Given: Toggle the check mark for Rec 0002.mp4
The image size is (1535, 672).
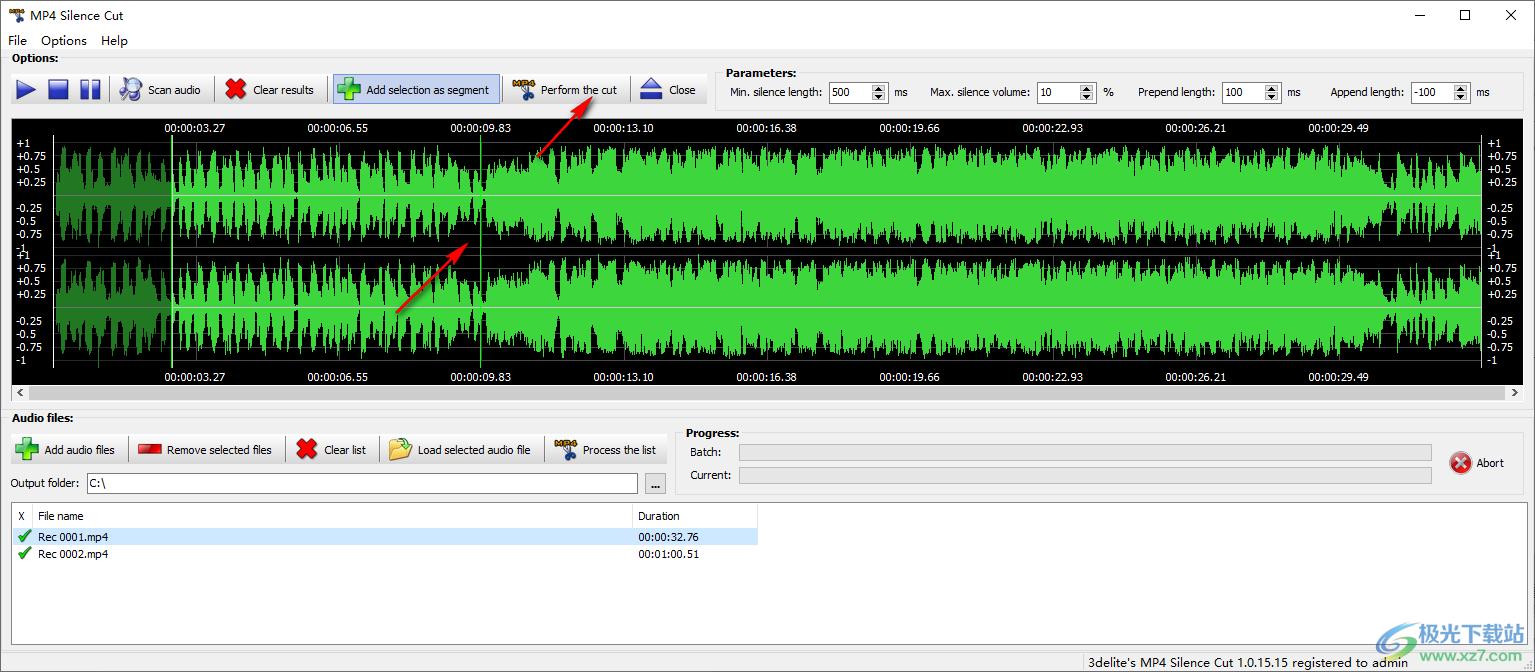Looking at the screenshot, I should (x=24, y=554).
